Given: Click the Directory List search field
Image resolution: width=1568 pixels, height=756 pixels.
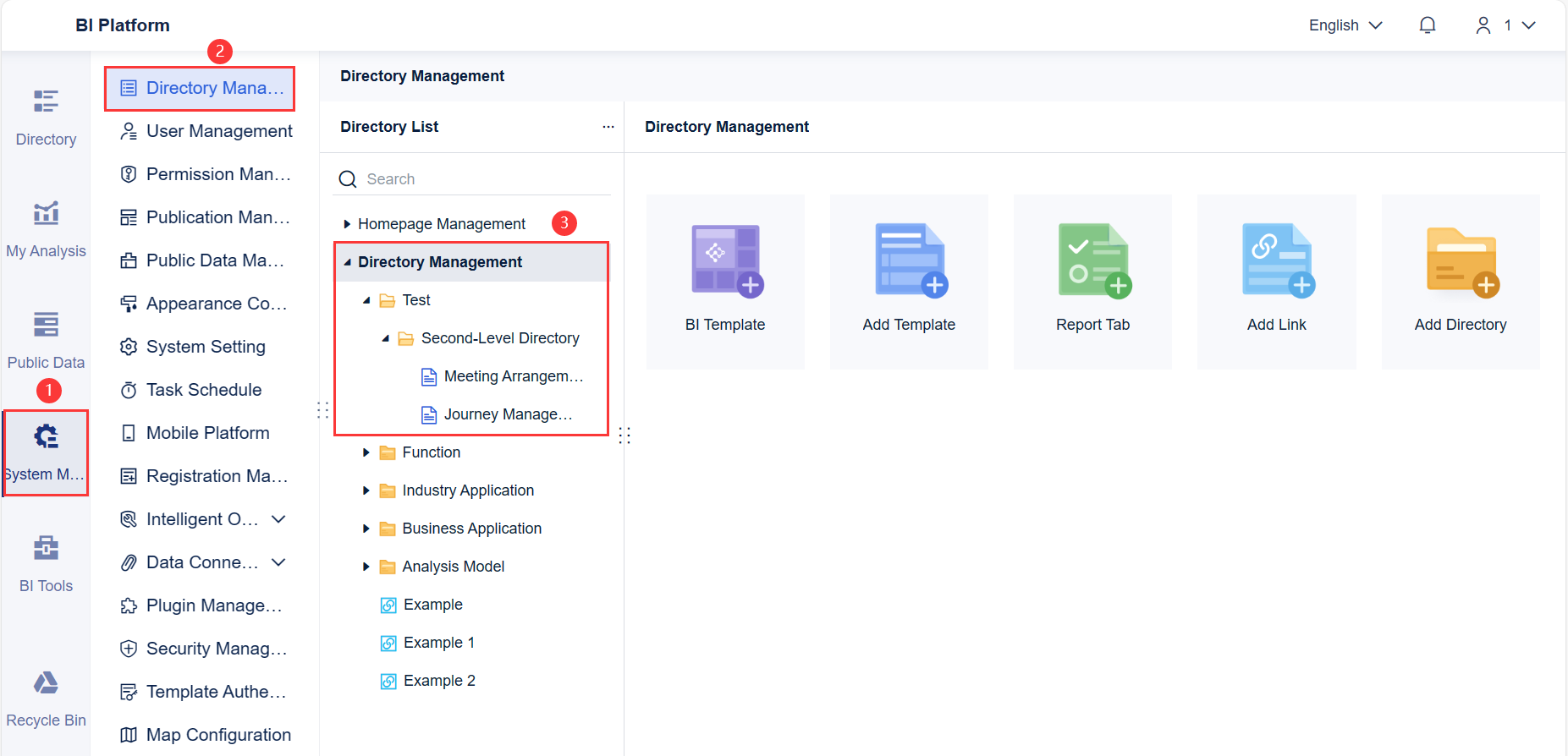Looking at the screenshot, I should 472,179.
